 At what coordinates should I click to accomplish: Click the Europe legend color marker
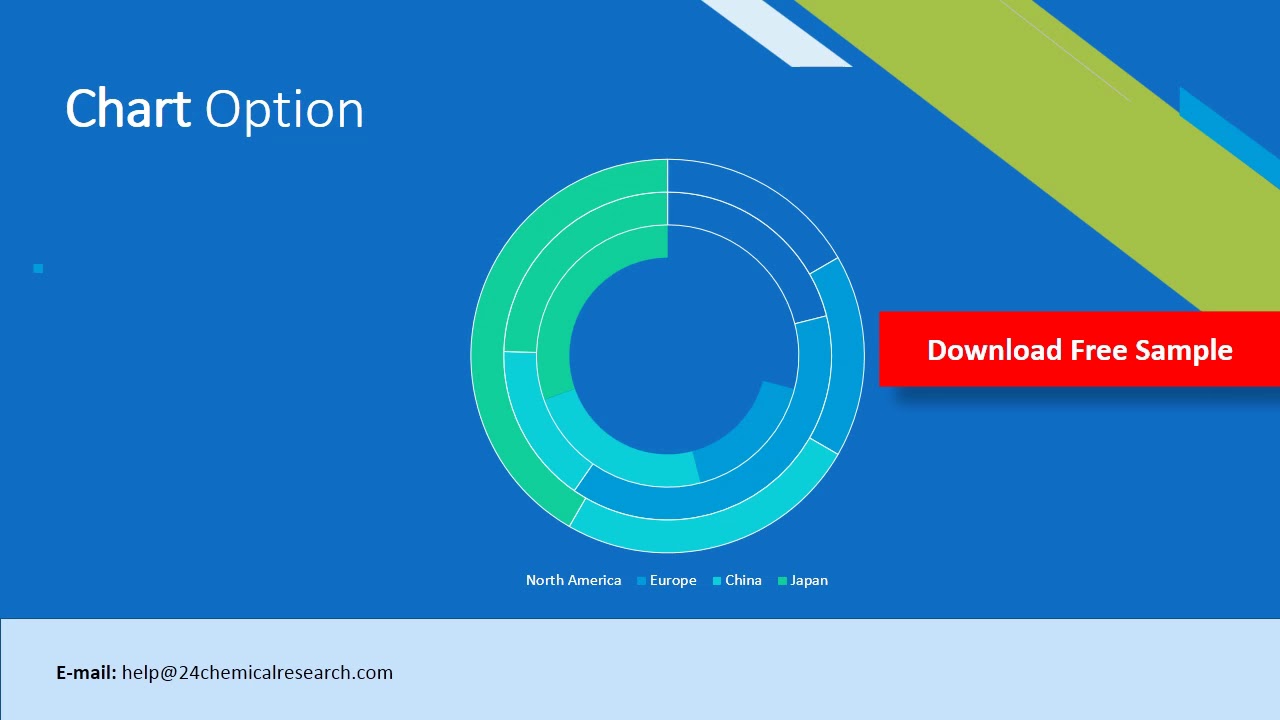point(641,581)
